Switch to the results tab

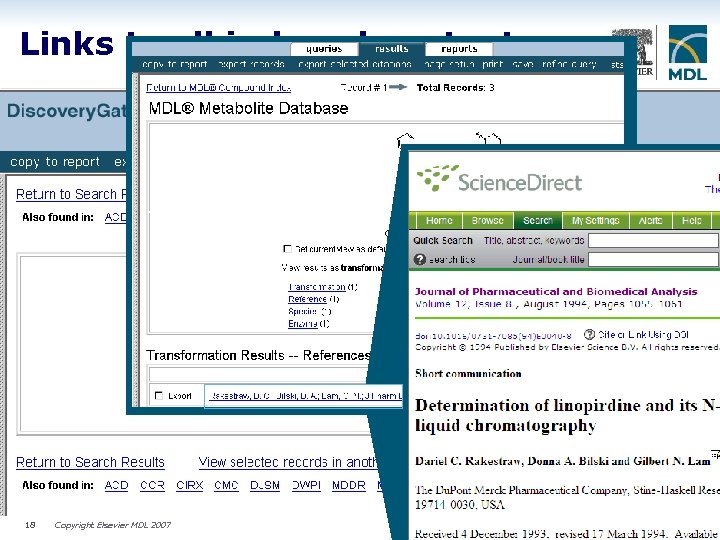coord(391,49)
